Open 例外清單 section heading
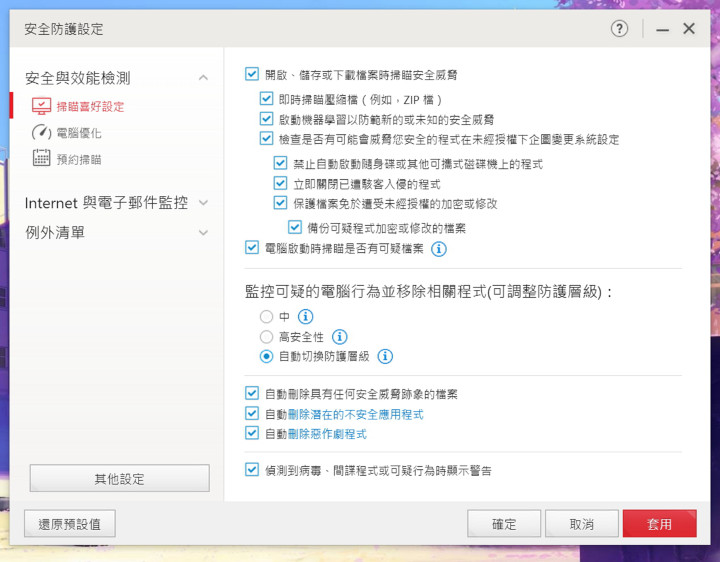Image resolution: width=720 pixels, height=562 pixels. pos(55,232)
